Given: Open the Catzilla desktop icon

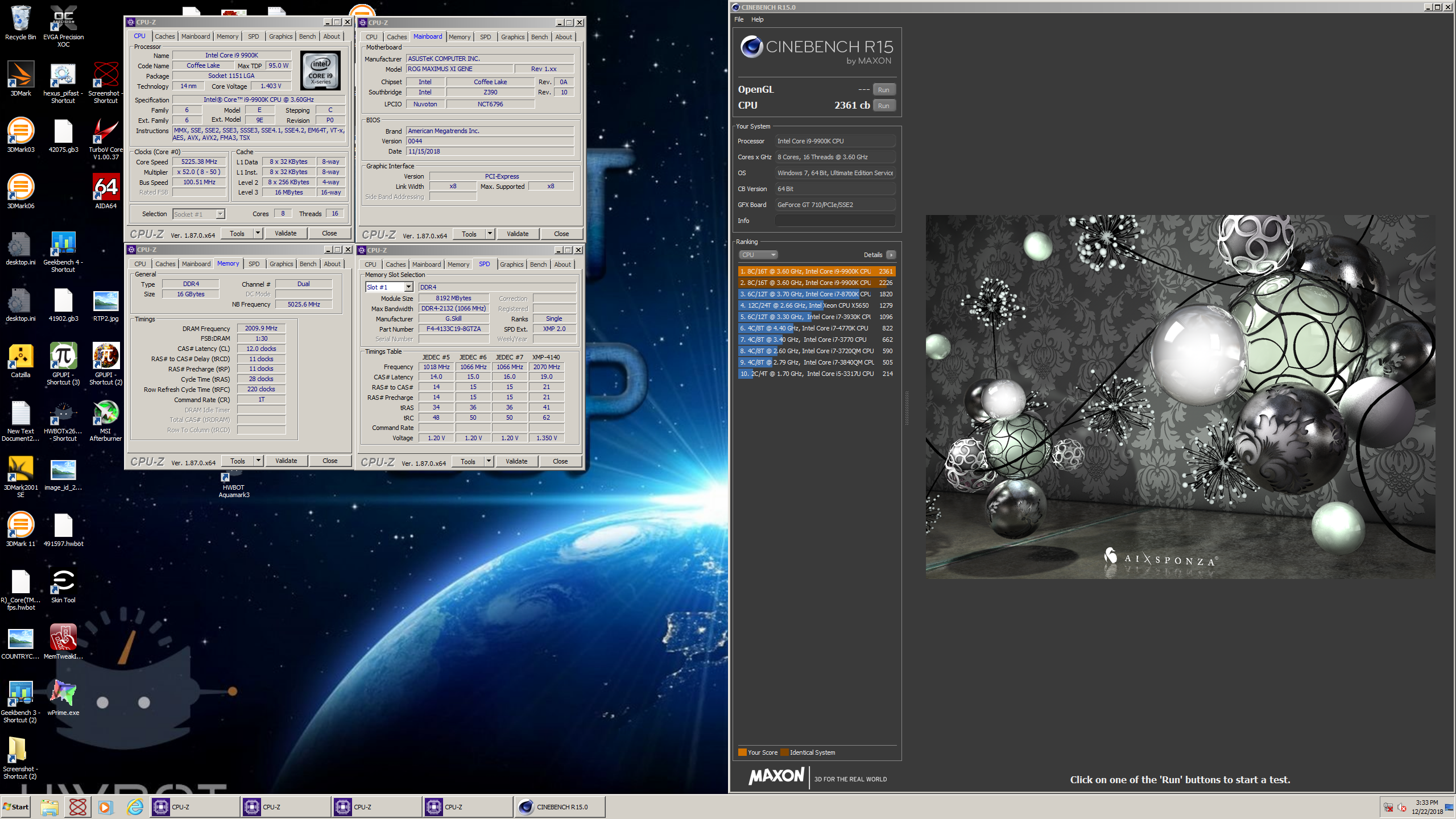Looking at the screenshot, I should pyautogui.click(x=20, y=361).
